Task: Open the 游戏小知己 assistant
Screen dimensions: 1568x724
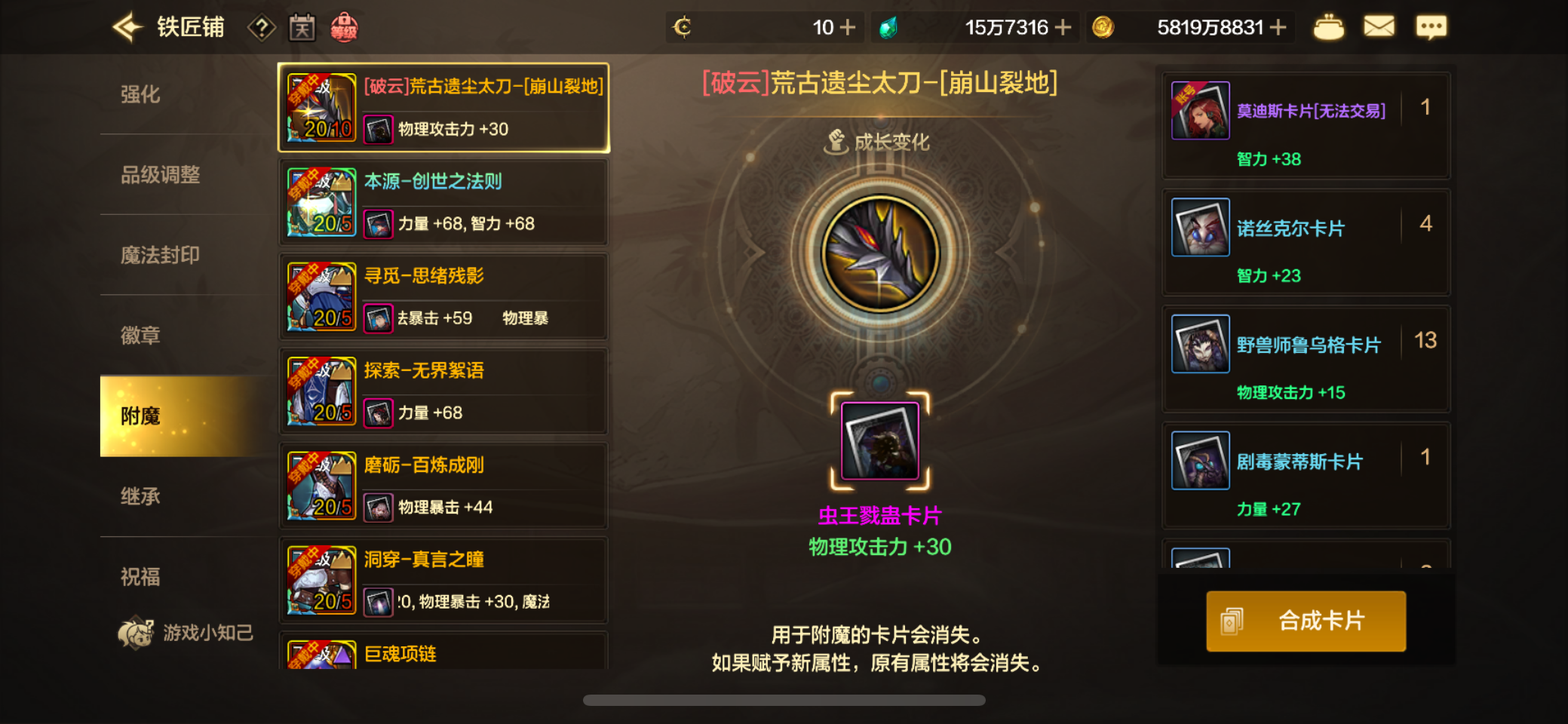Action: coord(186,632)
